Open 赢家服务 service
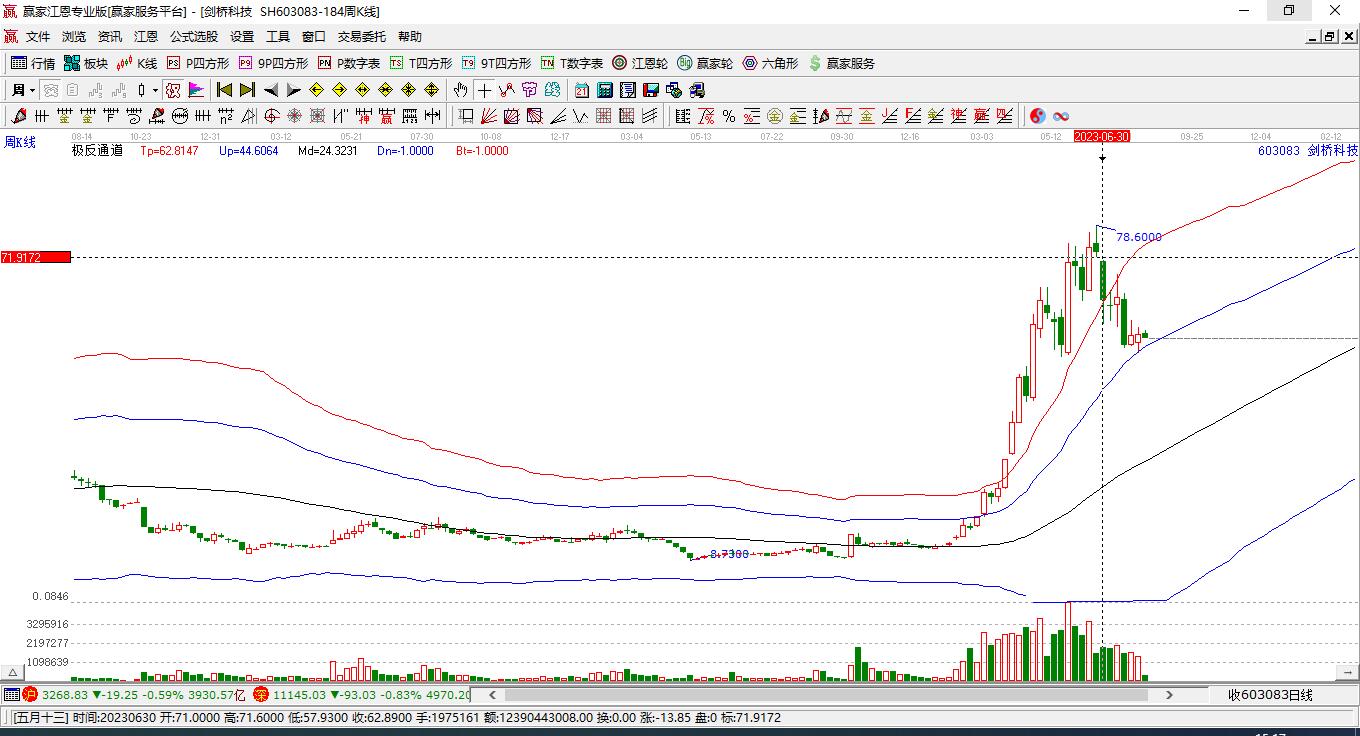The image size is (1360, 736). point(841,63)
